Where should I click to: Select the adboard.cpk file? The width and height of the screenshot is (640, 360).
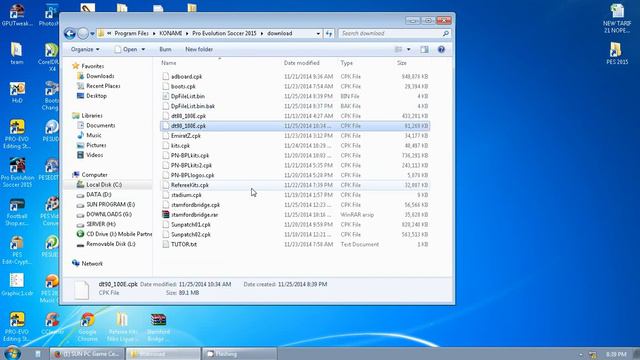[x=187, y=76]
